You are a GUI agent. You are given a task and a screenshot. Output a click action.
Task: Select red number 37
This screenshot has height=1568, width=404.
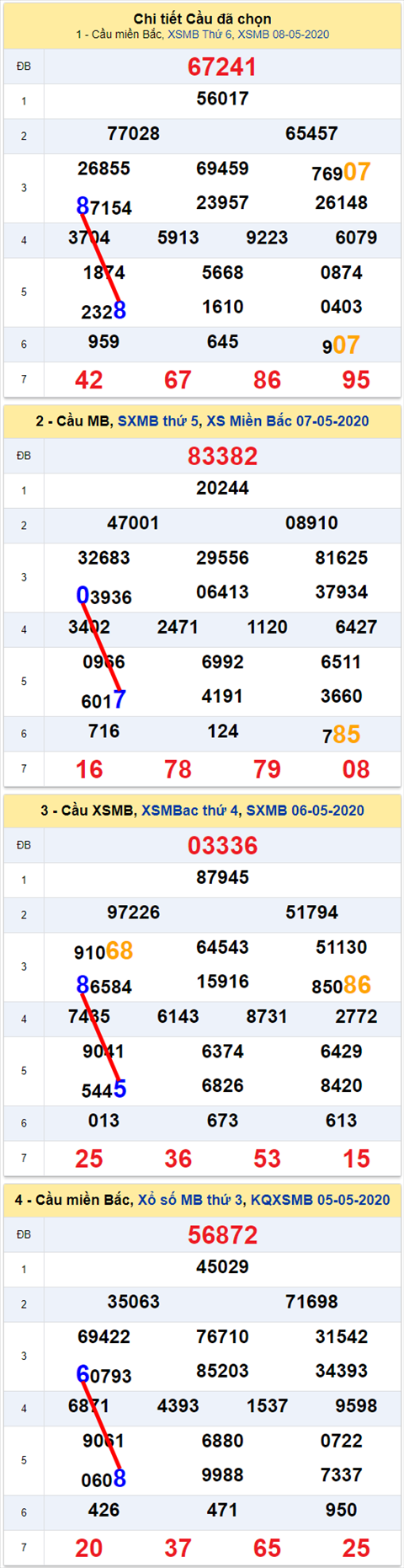[x=178, y=1548]
